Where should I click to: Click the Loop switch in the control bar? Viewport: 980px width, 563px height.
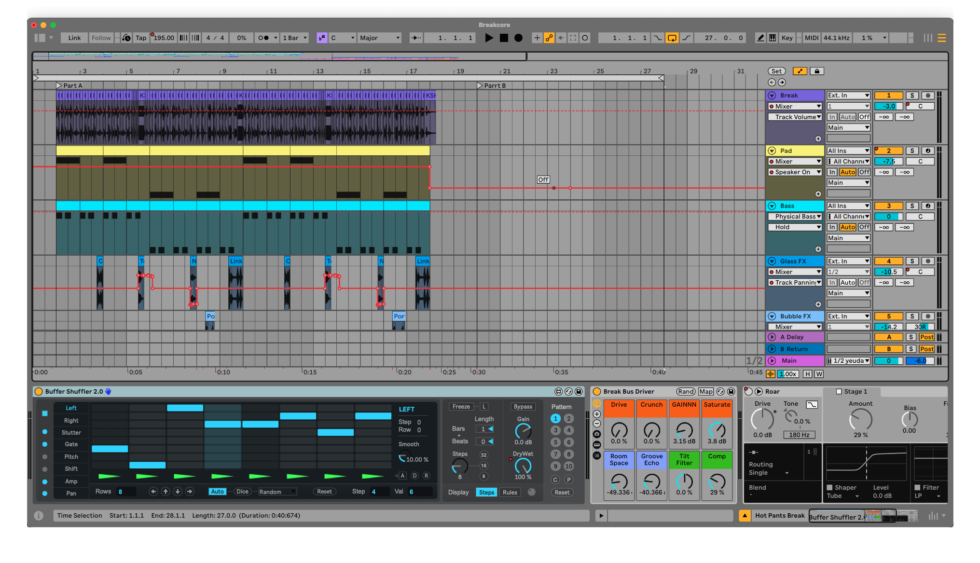pyautogui.click(x=672, y=38)
